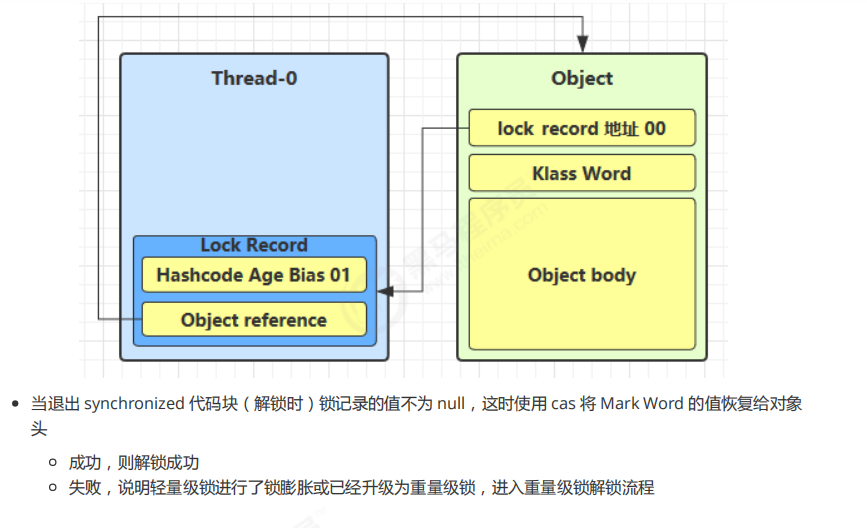867x528 pixels.
Task: Click the filled bullet before 当退出
Action: 15,405
